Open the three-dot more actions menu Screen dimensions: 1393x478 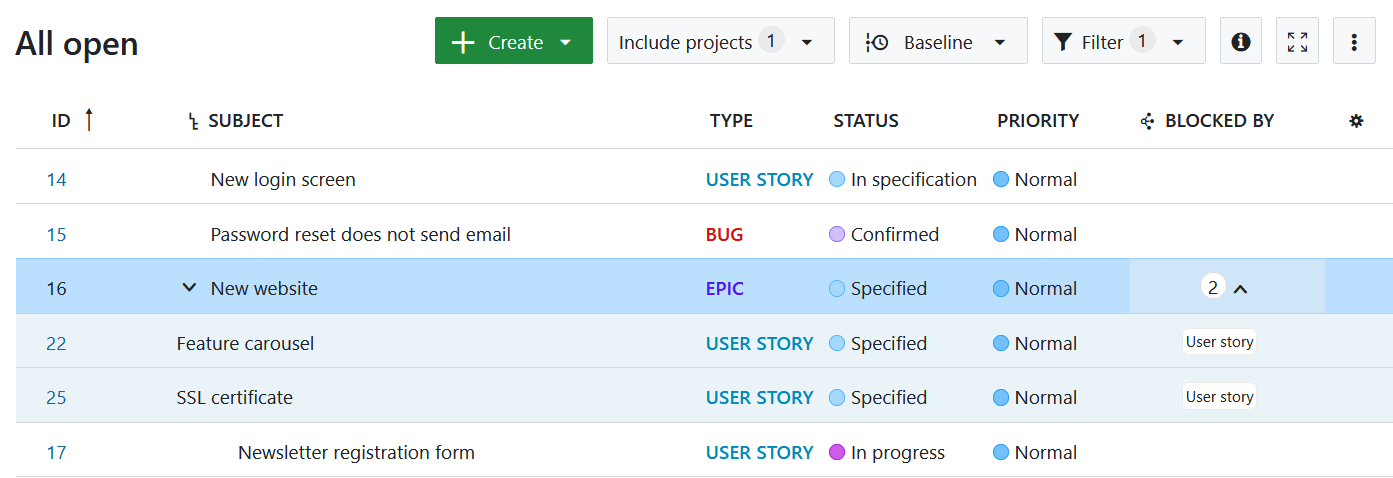(1354, 42)
